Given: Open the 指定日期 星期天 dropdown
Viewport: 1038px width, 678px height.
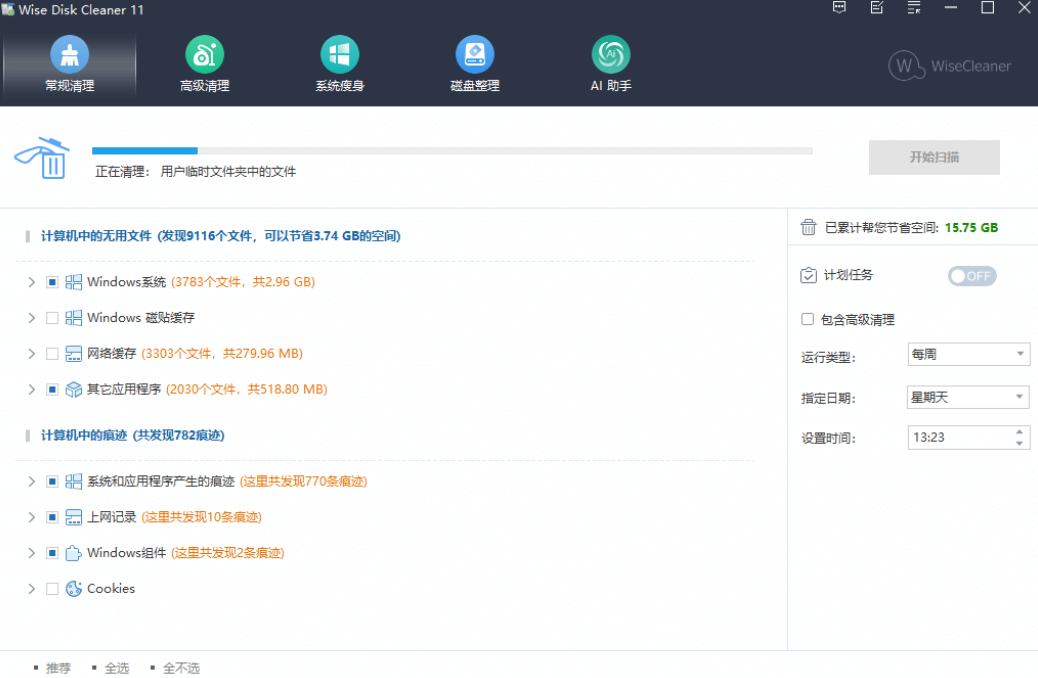Looking at the screenshot, I should click(968, 397).
